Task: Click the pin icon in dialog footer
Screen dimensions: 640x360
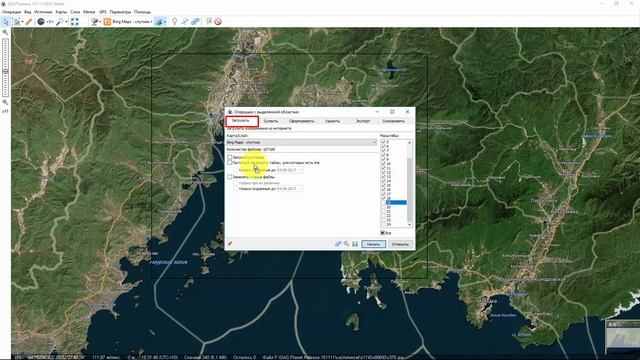Action: coord(230,244)
